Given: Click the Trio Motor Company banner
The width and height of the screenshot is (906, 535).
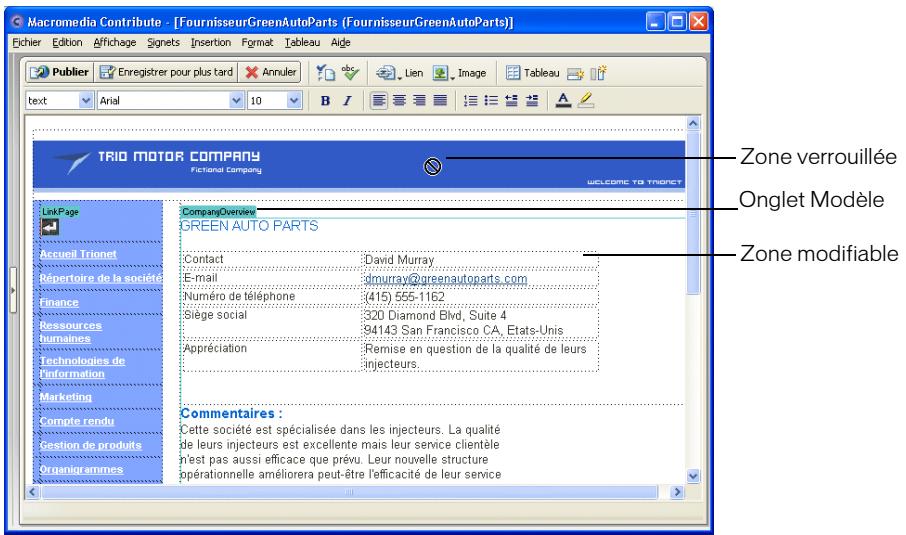Looking at the screenshot, I should pyautogui.click(x=358, y=165).
